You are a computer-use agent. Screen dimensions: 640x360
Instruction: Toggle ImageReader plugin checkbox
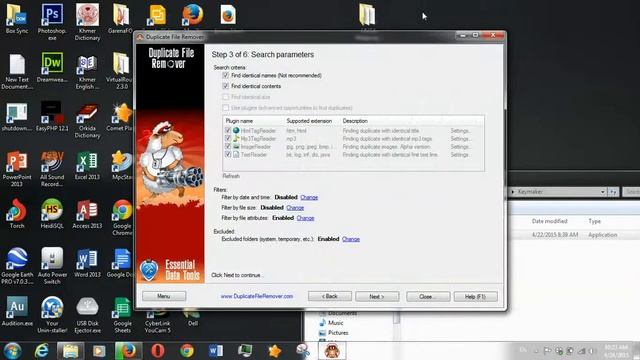pos(228,147)
